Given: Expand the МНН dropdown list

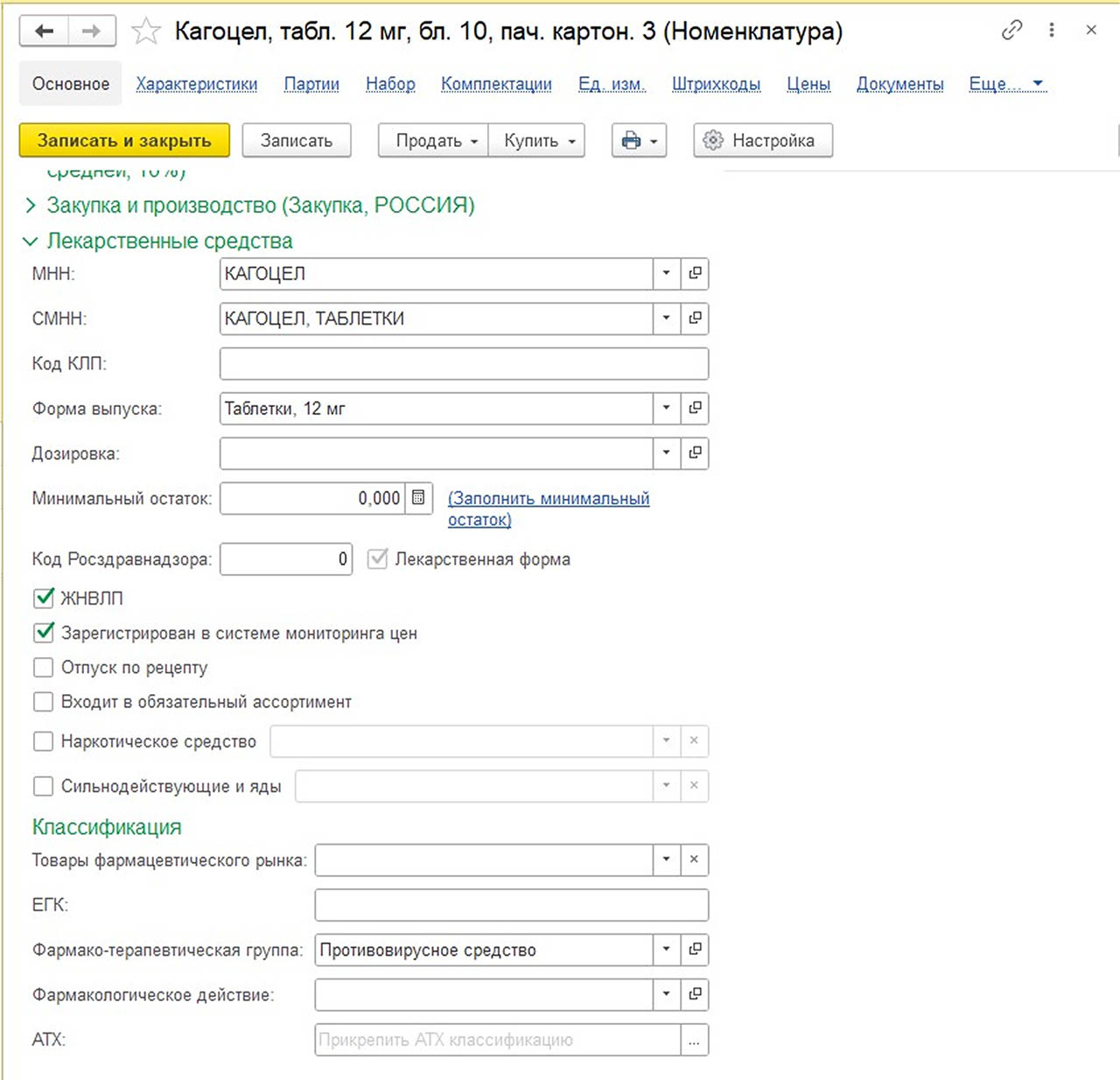Looking at the screenshot, I should [666, 273].
